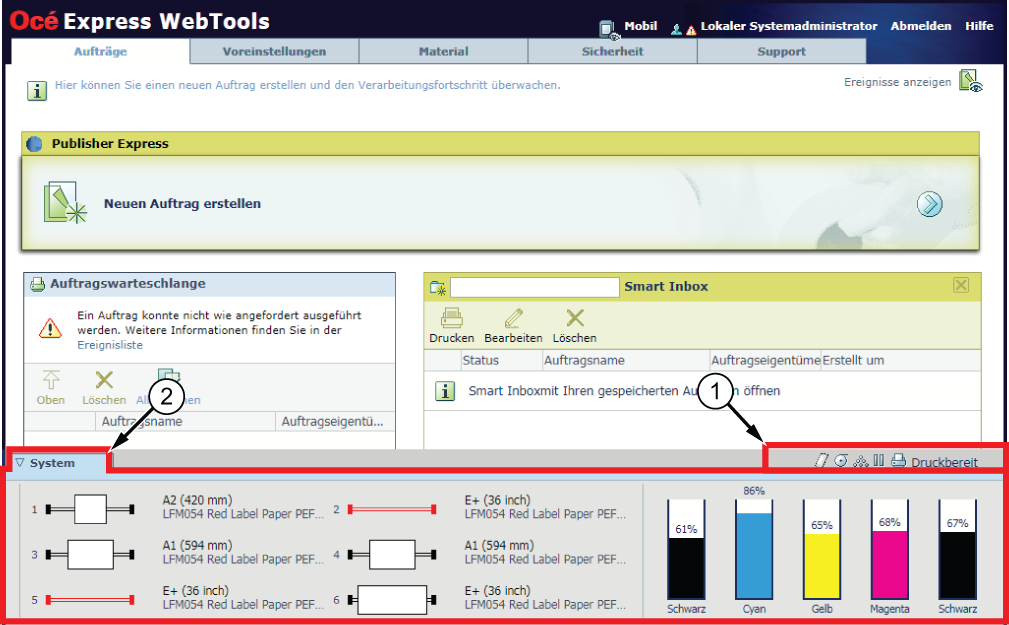Collapse the System panel

coord(20,463)
